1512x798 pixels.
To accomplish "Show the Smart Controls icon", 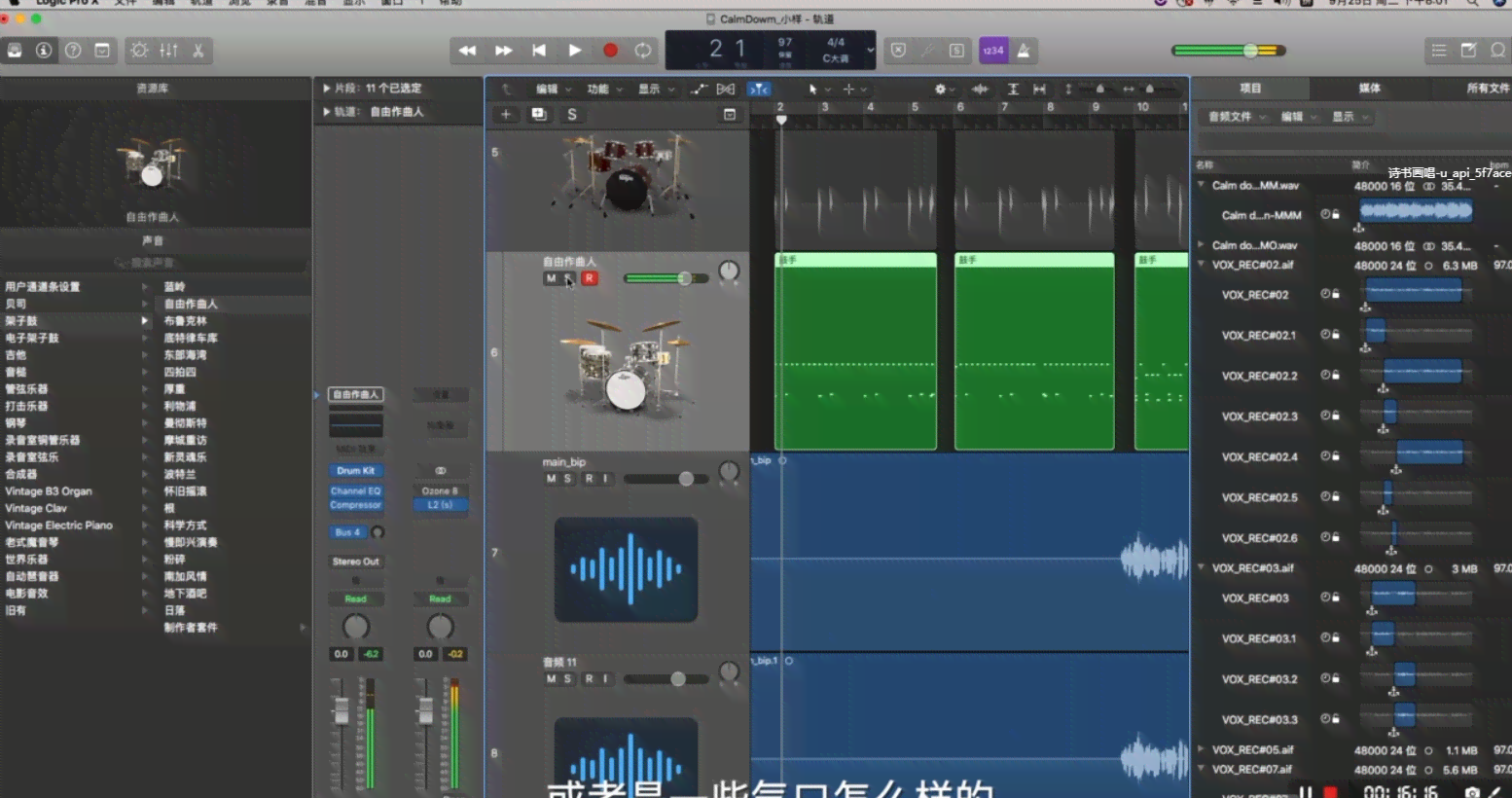I will pyautogui.click(x=139, y=51).
